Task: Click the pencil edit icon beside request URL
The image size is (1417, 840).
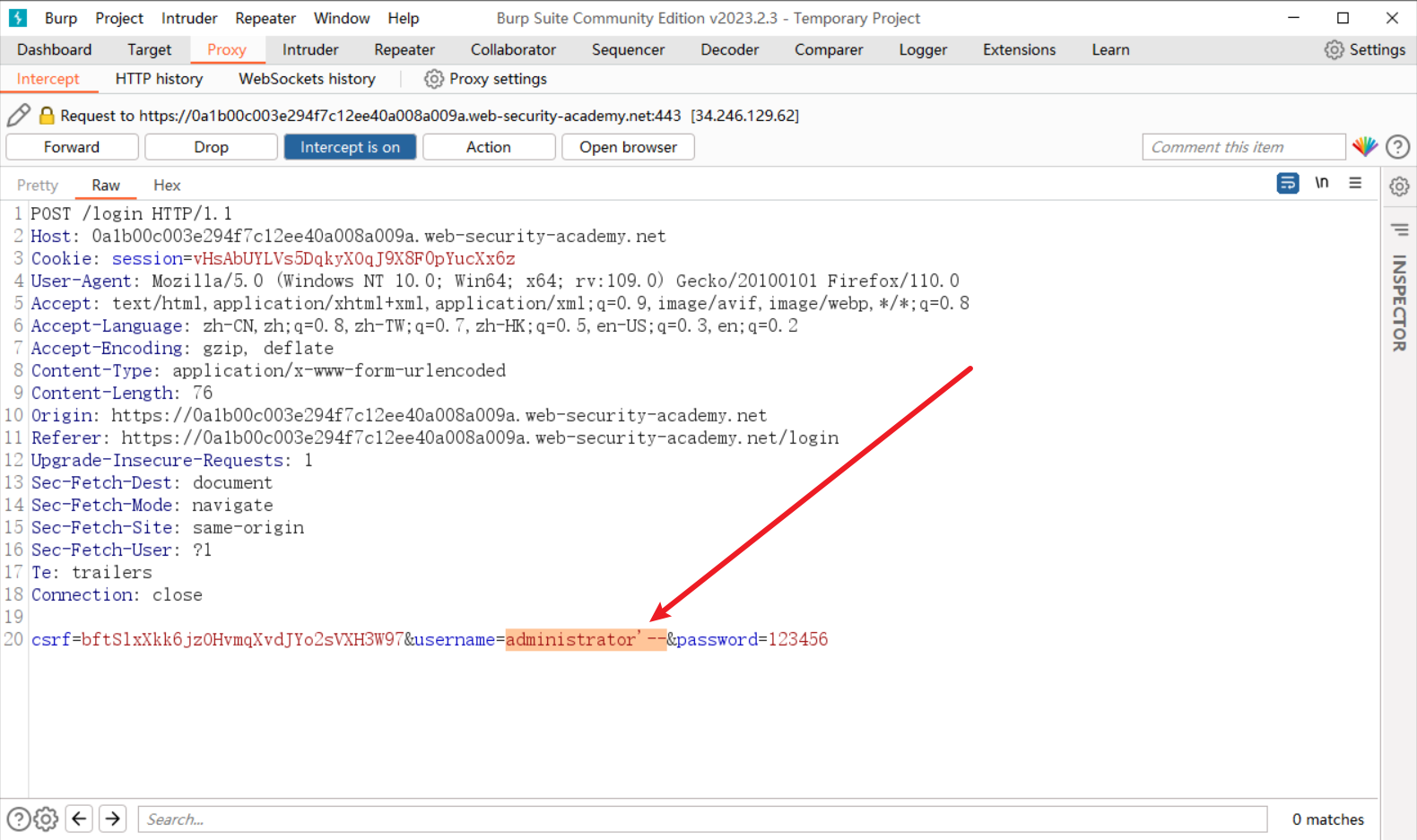Action: click(19, 115)
